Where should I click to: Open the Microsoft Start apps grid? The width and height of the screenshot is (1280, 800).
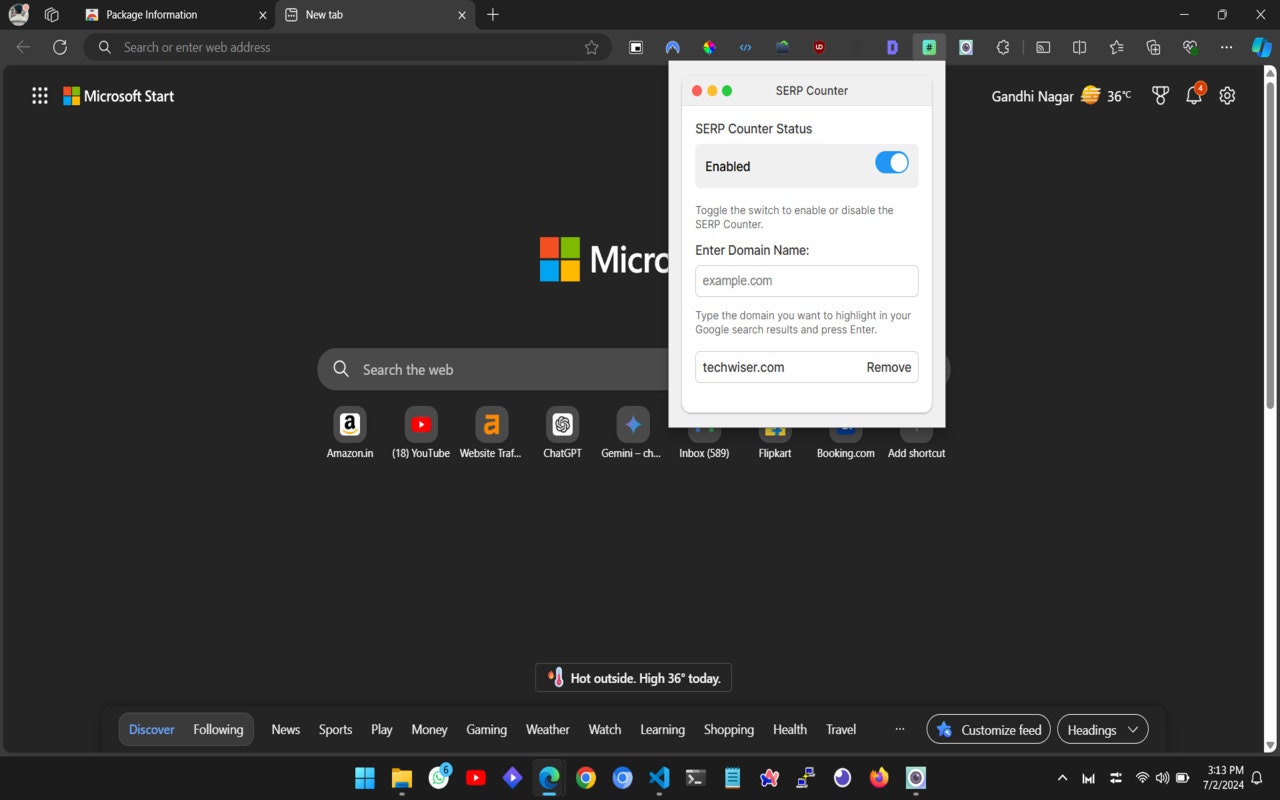coord(40,96)
